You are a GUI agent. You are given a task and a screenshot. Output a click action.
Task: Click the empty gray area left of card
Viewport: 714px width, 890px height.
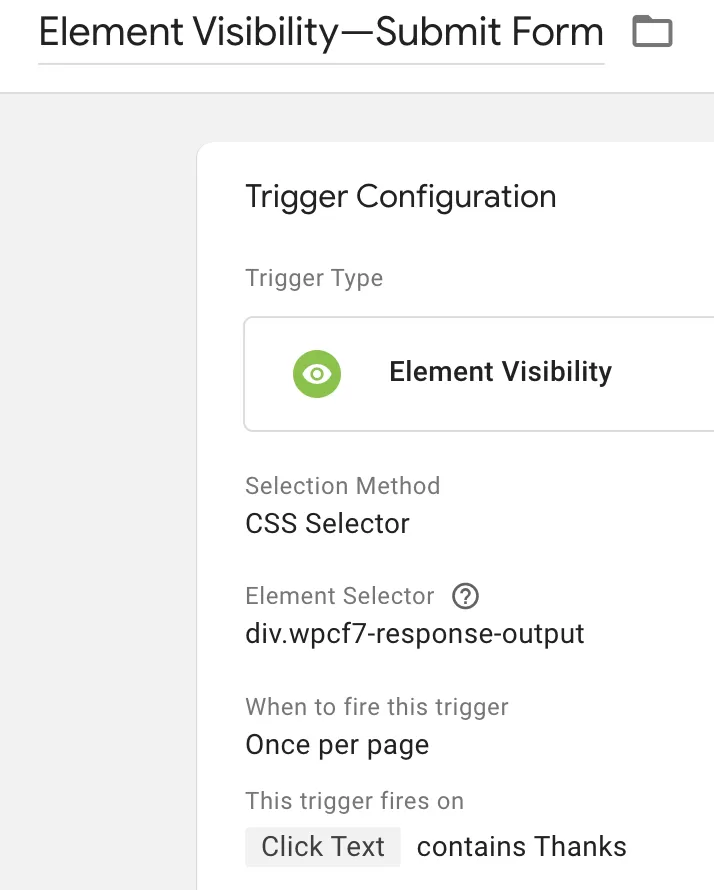[x=98, y=488]
